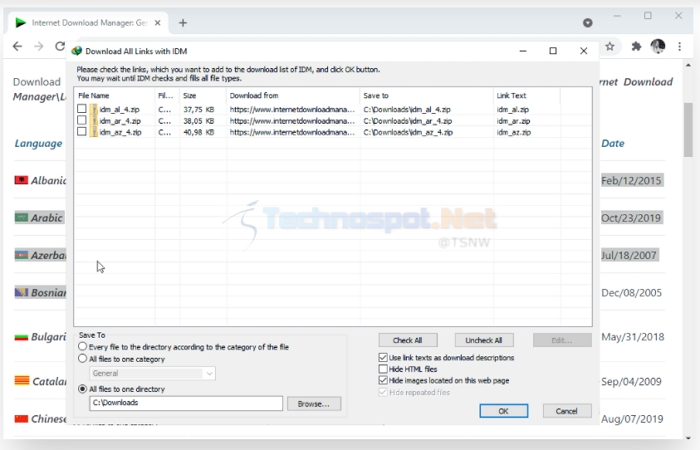
Task: Open the browser profile avatar
Action: [658, 46]
